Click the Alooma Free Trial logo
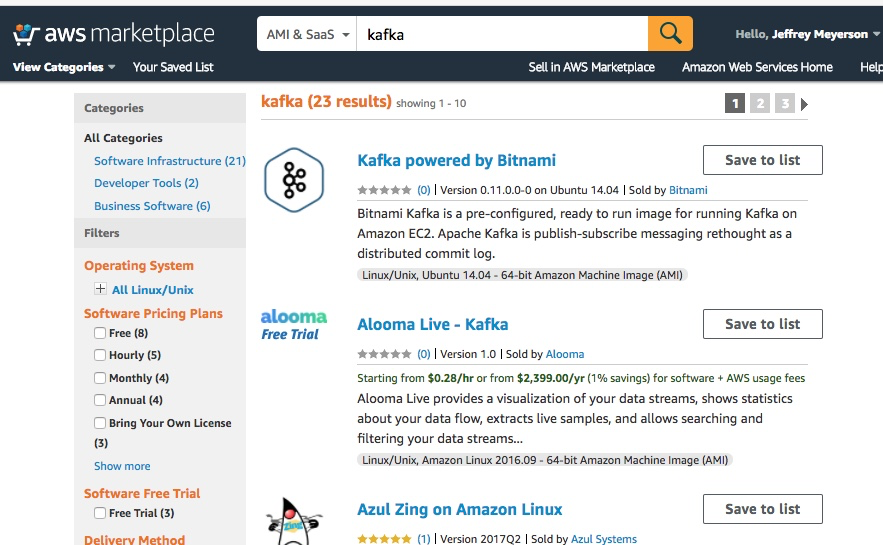 pos(294,325)
